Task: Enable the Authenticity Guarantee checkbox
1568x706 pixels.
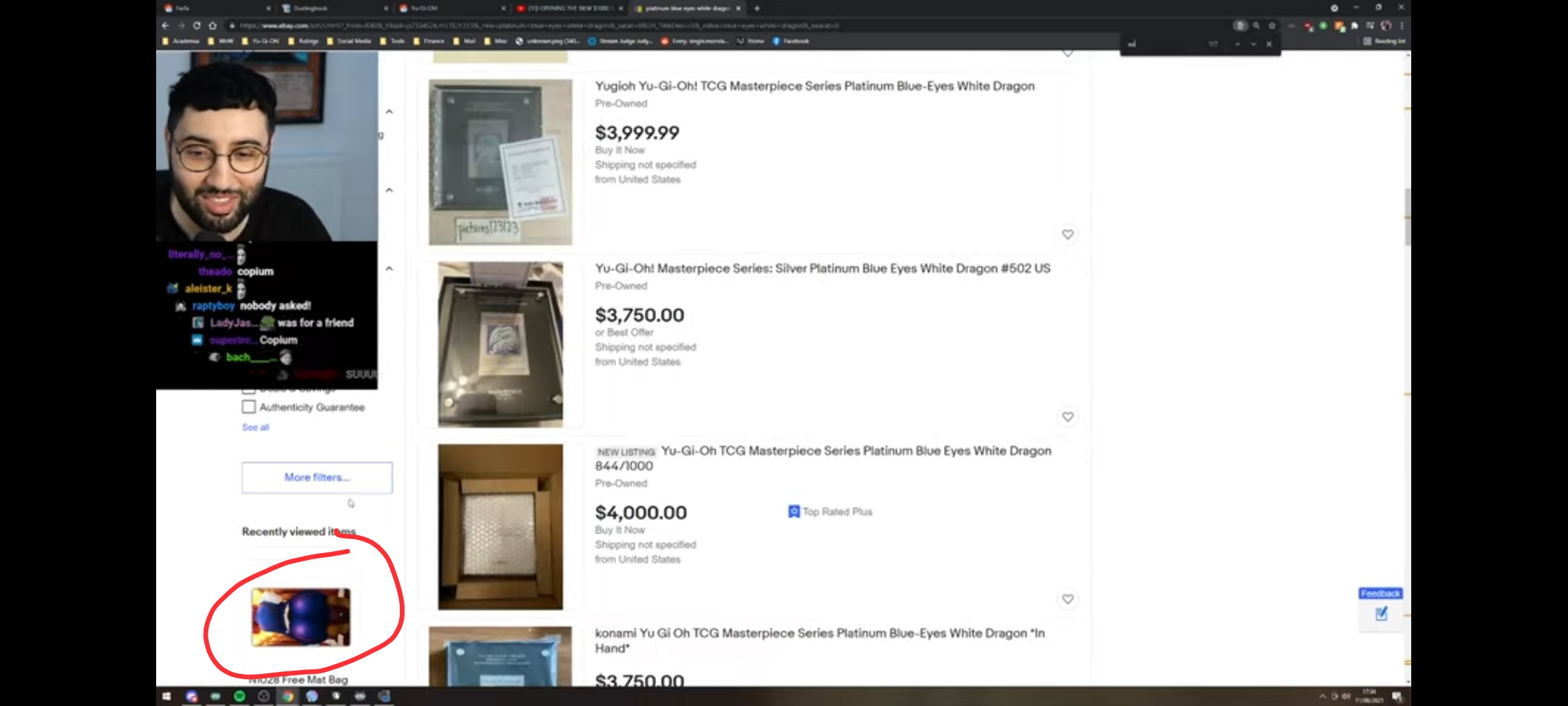Action: click(x=248, y=407)
